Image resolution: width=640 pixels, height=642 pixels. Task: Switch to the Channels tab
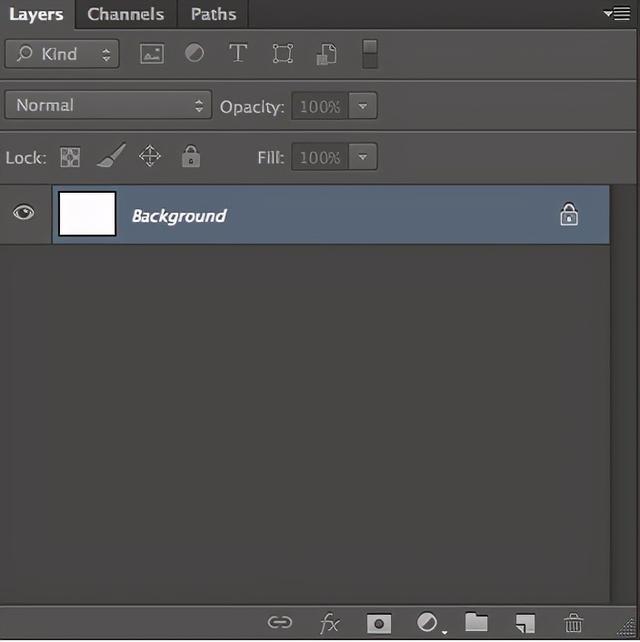[x=126, y=14]
